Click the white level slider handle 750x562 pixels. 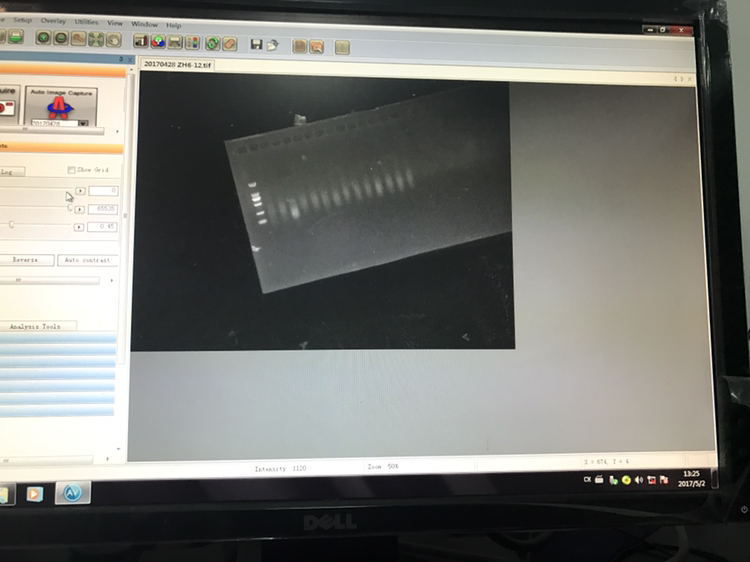click(x=70, y=208)
